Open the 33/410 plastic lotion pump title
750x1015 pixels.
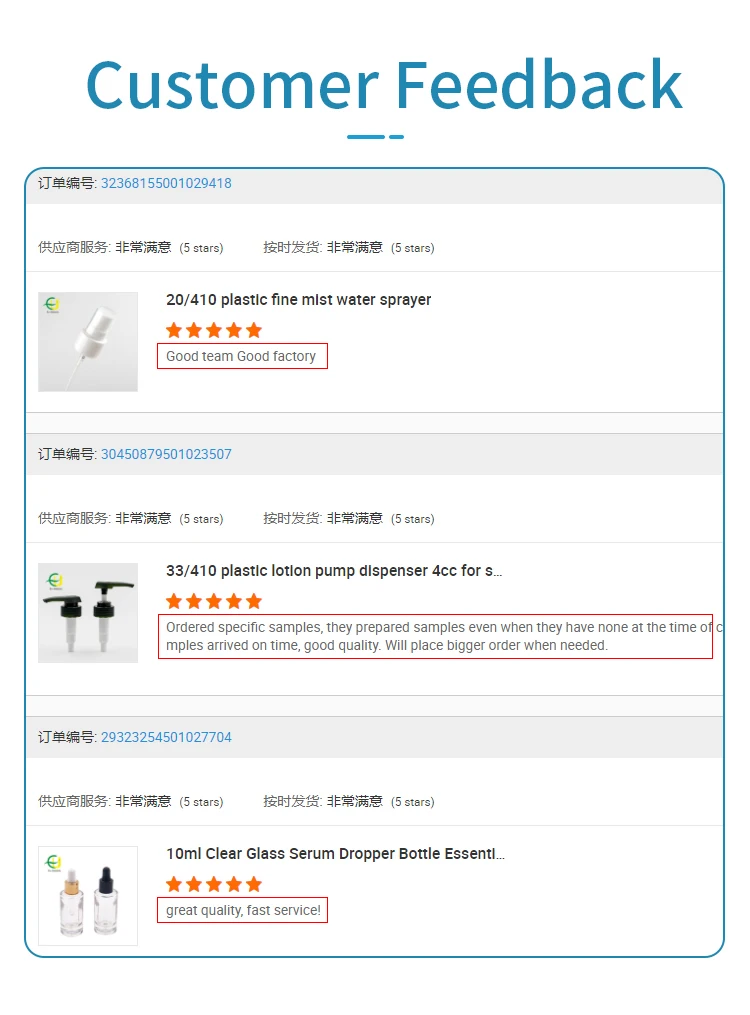pyautogui.click(x=334, y=571)
